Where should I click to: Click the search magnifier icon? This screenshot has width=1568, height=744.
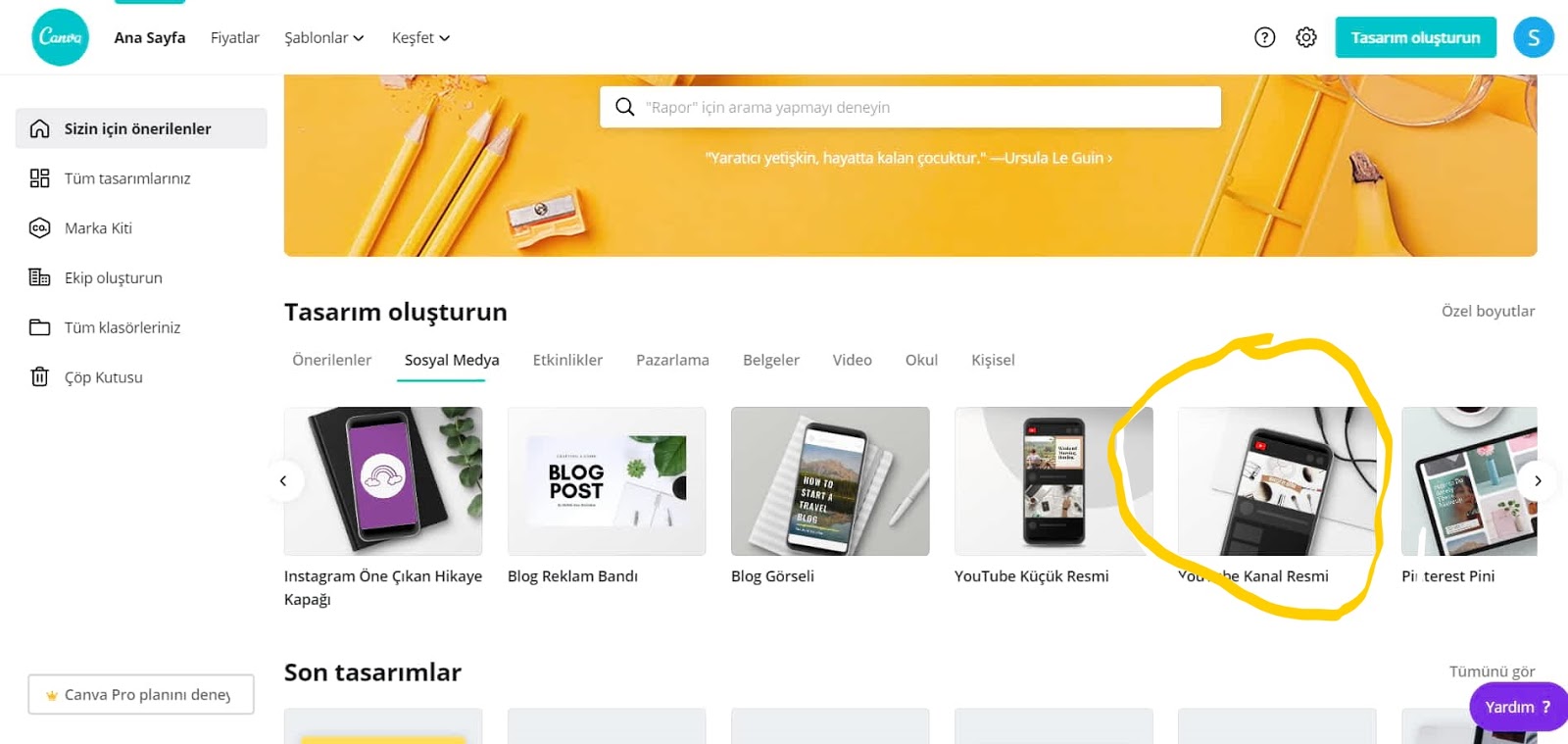click(624, 107)
